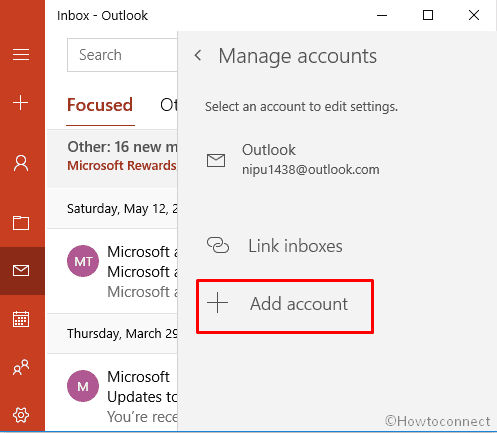The width and height of the screenshot is (497, 433).
Task: Select the Focused inbox tab
Action: click(100, 105)
